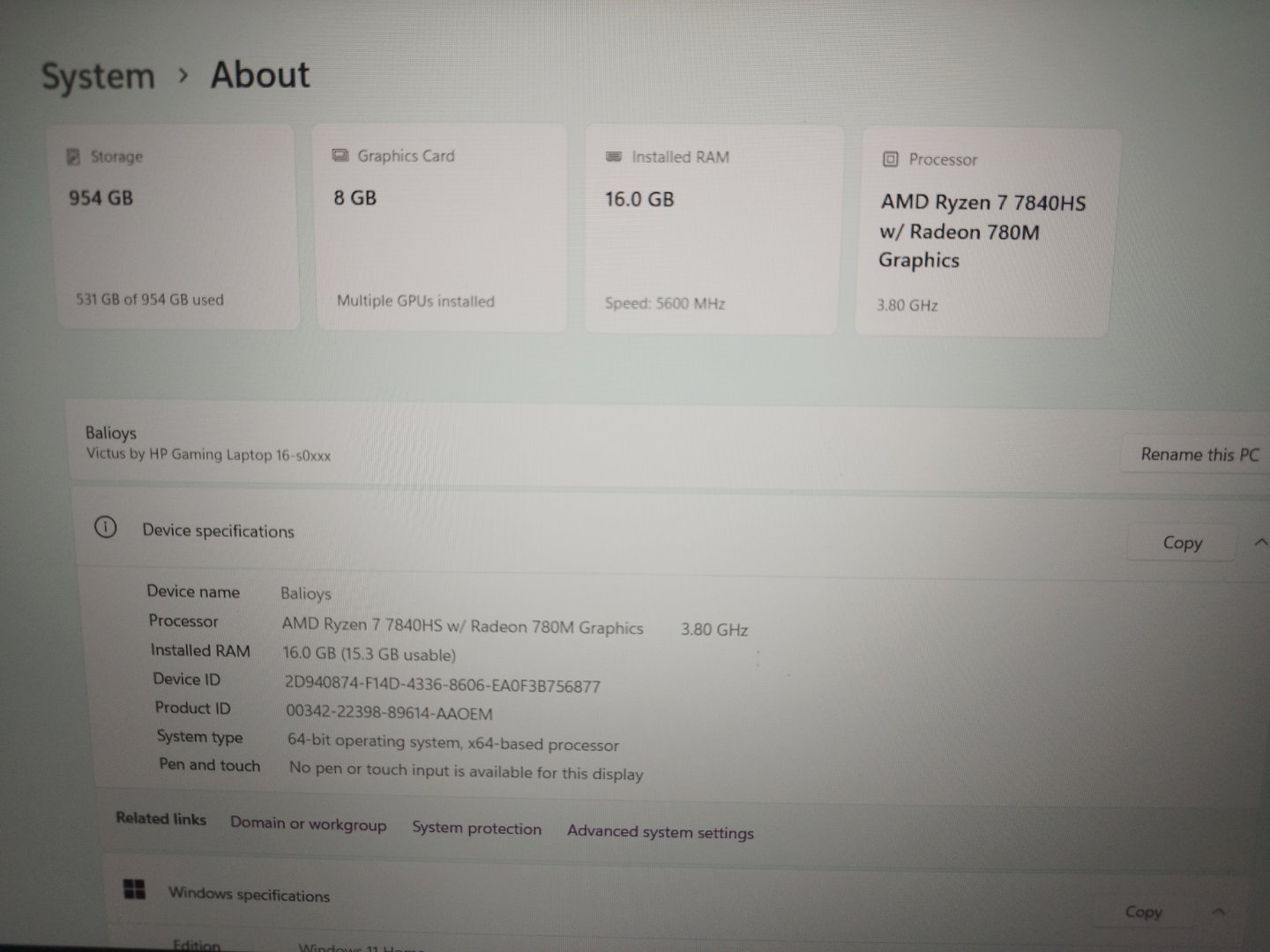Click the Device specifications info icon
Viewport: 1270px width, 952px height.
tap(105, 527)
